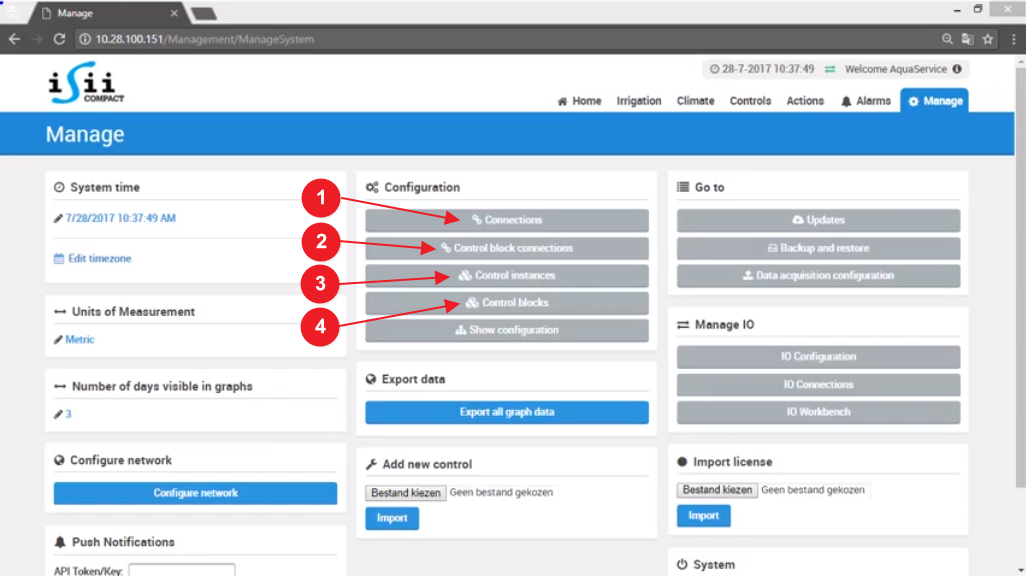Close the Manage browser tab

[x=174, y=13]
